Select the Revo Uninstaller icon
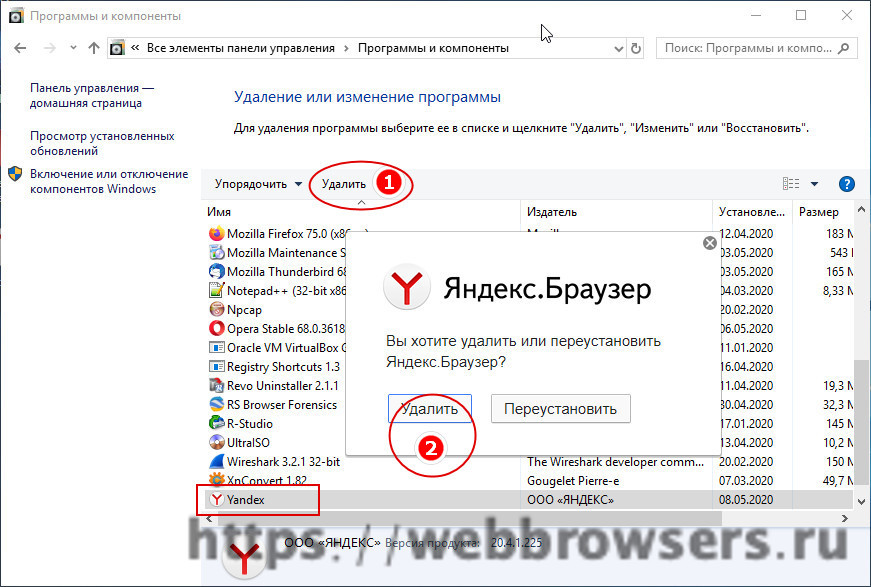Image resolution: width=871 pixels, height=587 pixels. tap(216, 385)
